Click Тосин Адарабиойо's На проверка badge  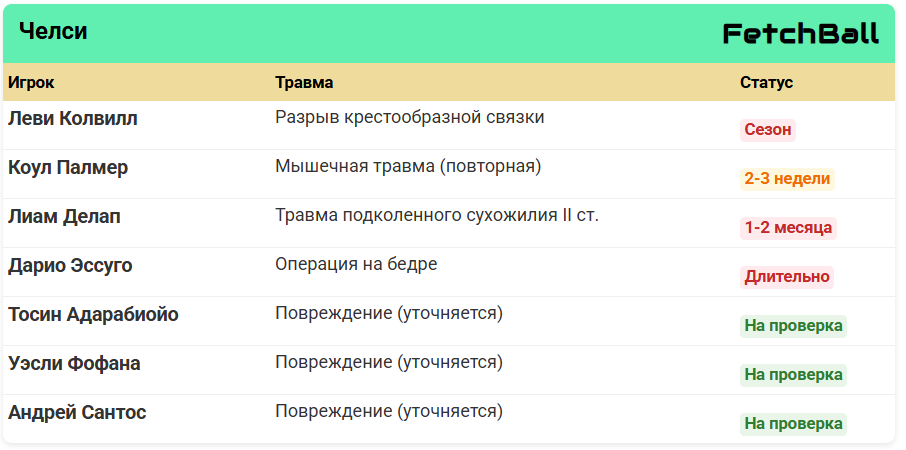pos(793,326)
